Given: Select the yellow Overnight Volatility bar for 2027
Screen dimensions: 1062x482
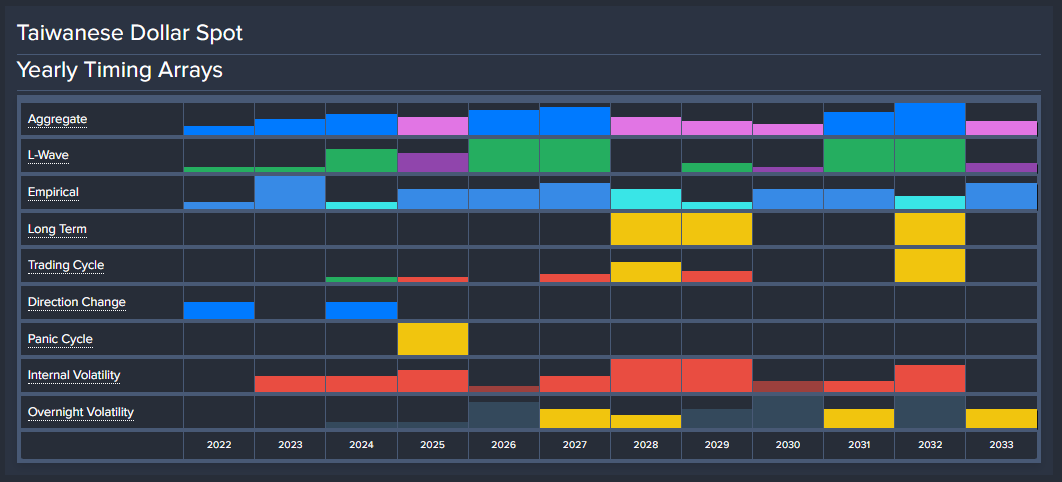Looking at the screenshot, I should click(x=574, y=418).
